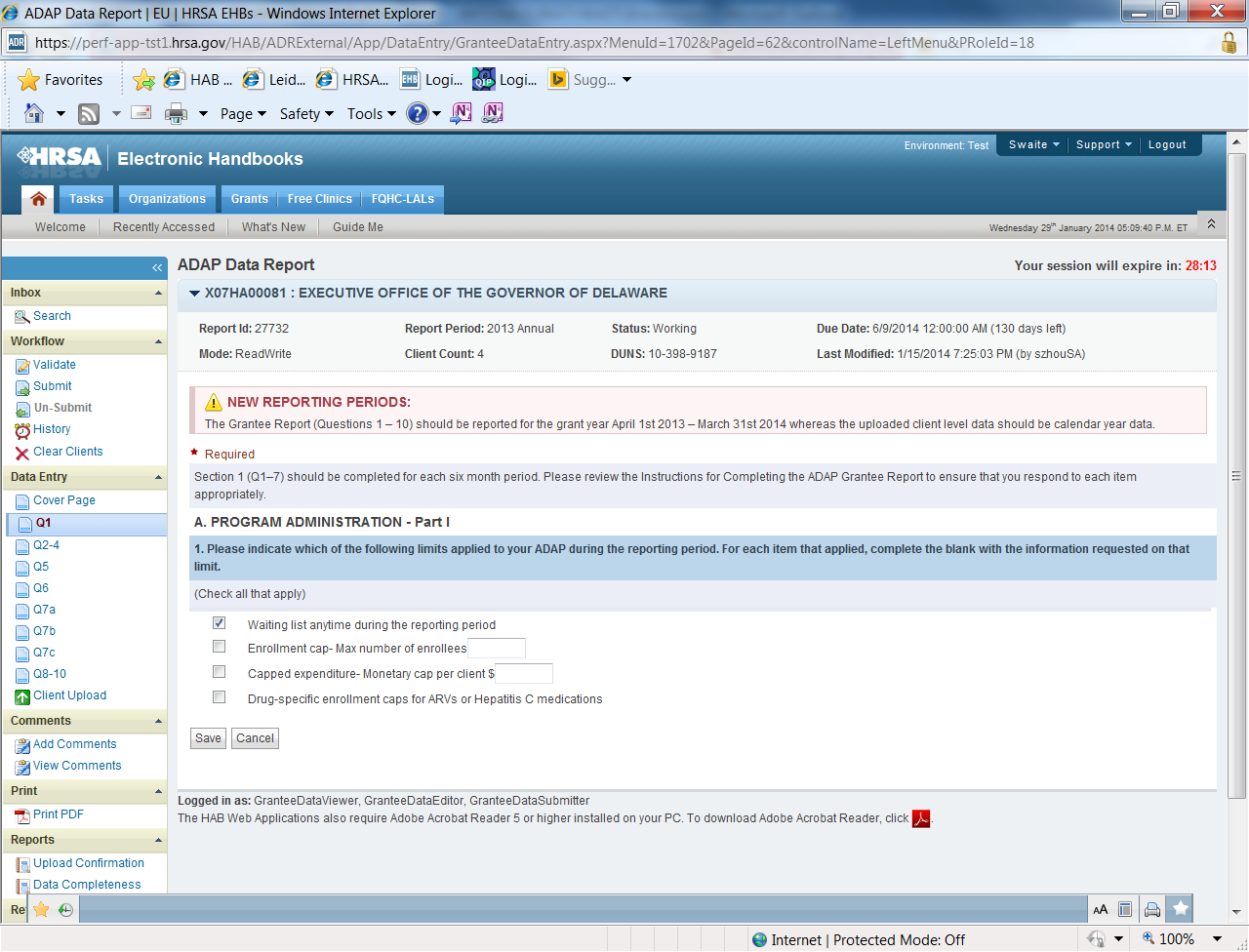Open the QIP Logi... favorites shortcut
The width and height of the screenshot is (1249, 952).
click(504, 80)
